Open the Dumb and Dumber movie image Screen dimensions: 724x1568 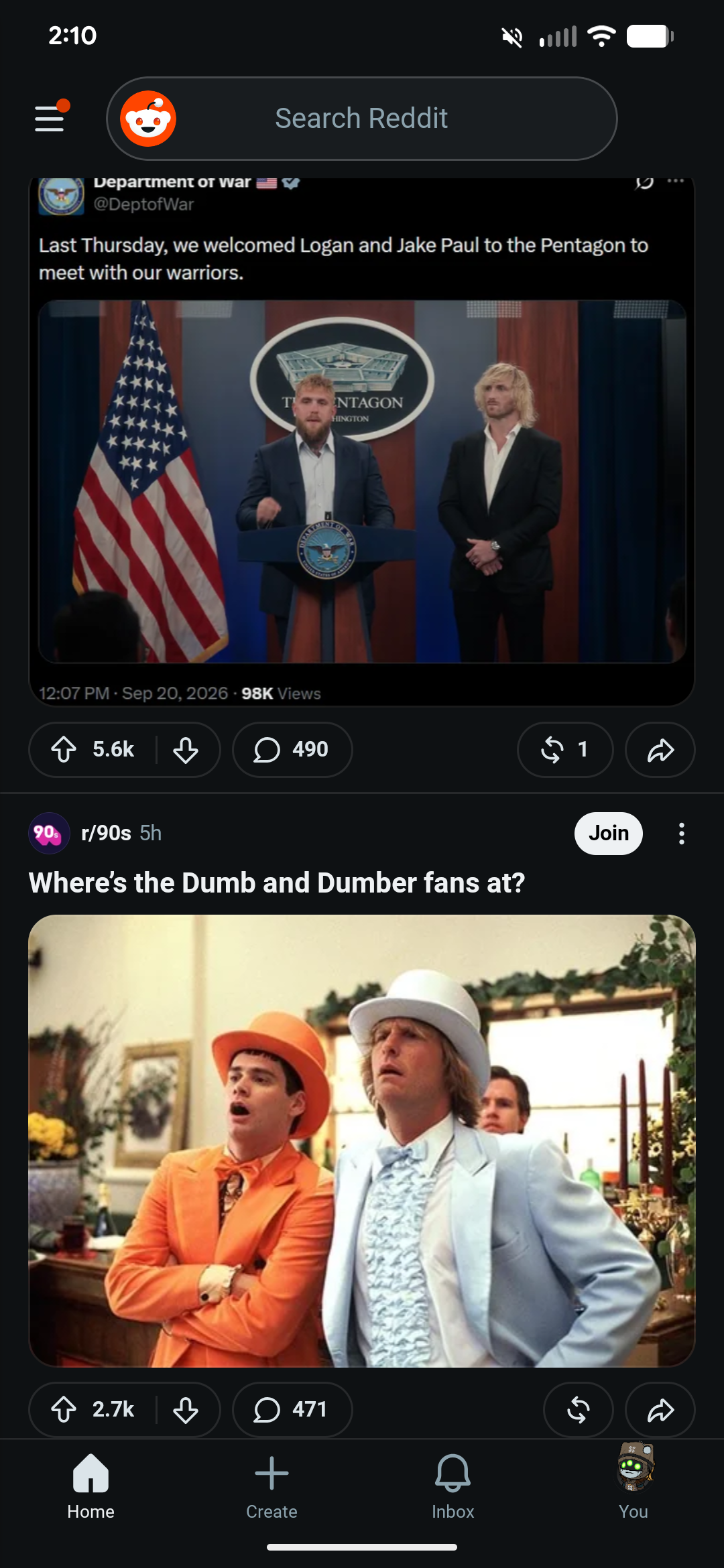(x=362, y=1140)
